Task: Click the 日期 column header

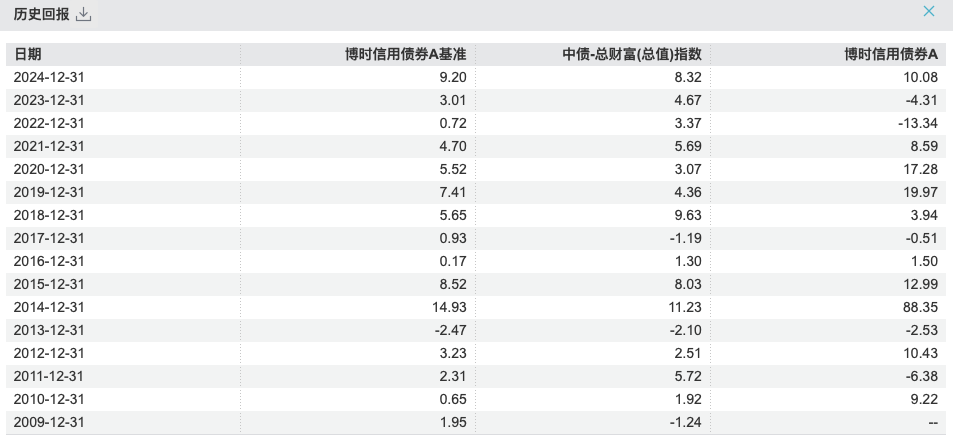Action: (28, 54)
